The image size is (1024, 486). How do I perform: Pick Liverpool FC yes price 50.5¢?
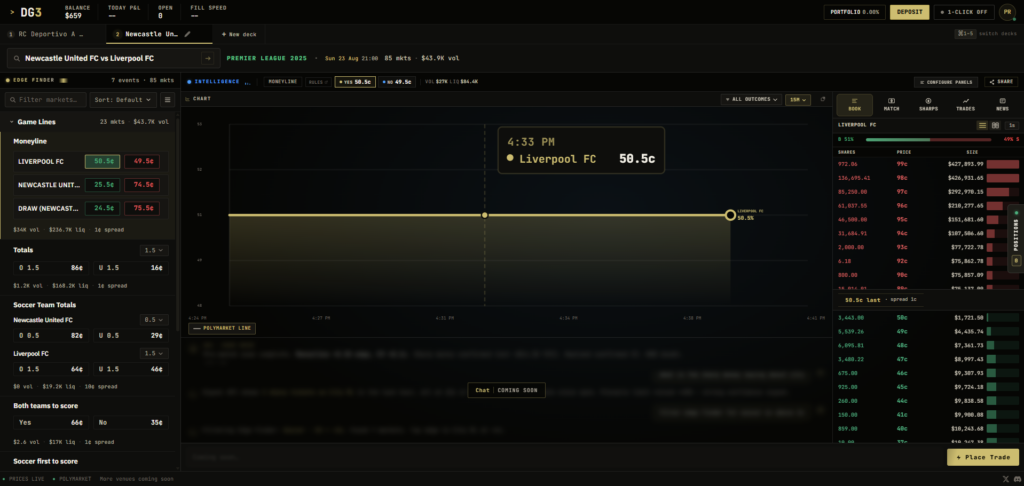(103, 161)
